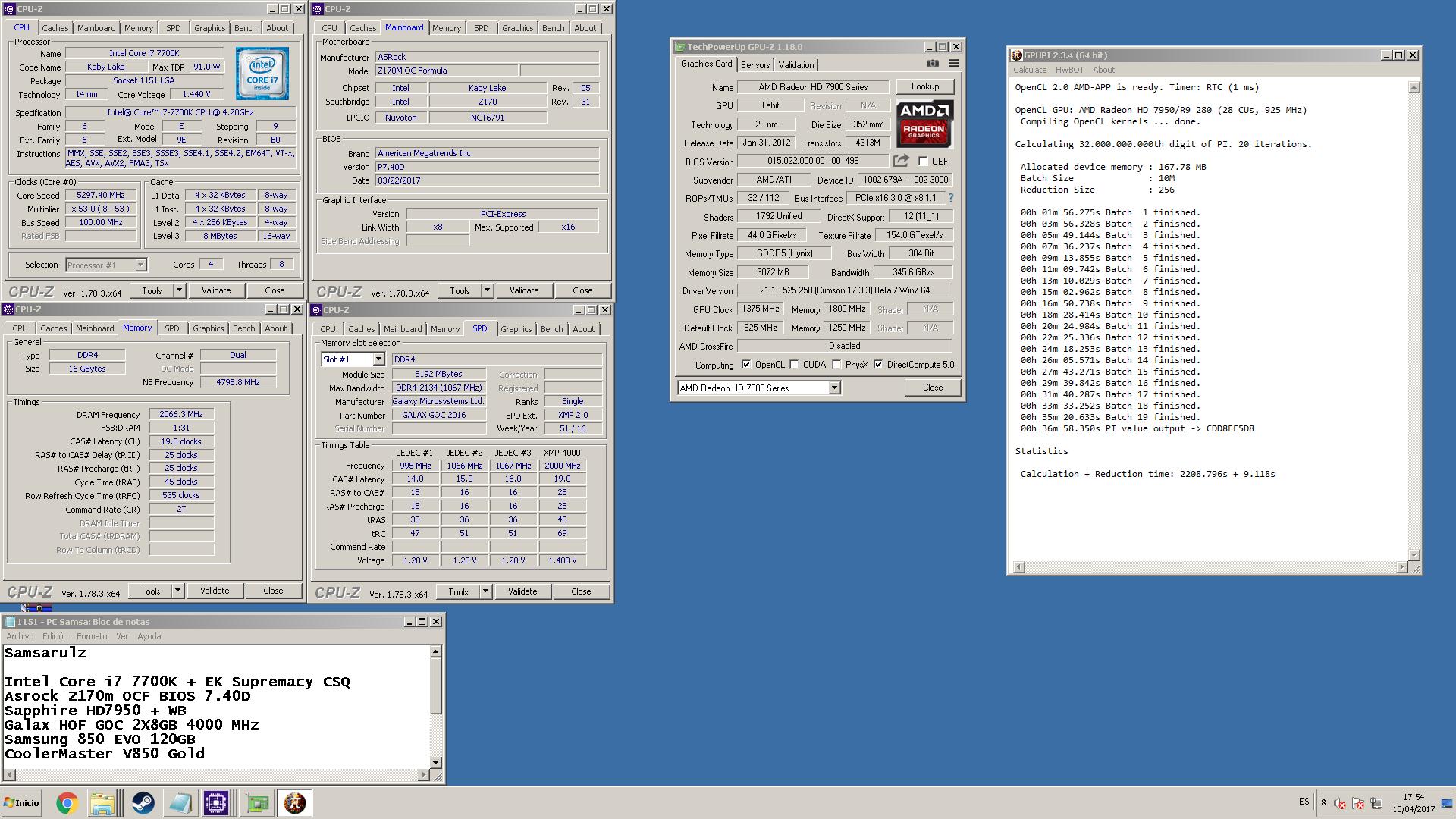Expand Tools dropdown arrow in SPD window
The width and height of the screenshot is (1456, 819).
[x=485, y=591]
